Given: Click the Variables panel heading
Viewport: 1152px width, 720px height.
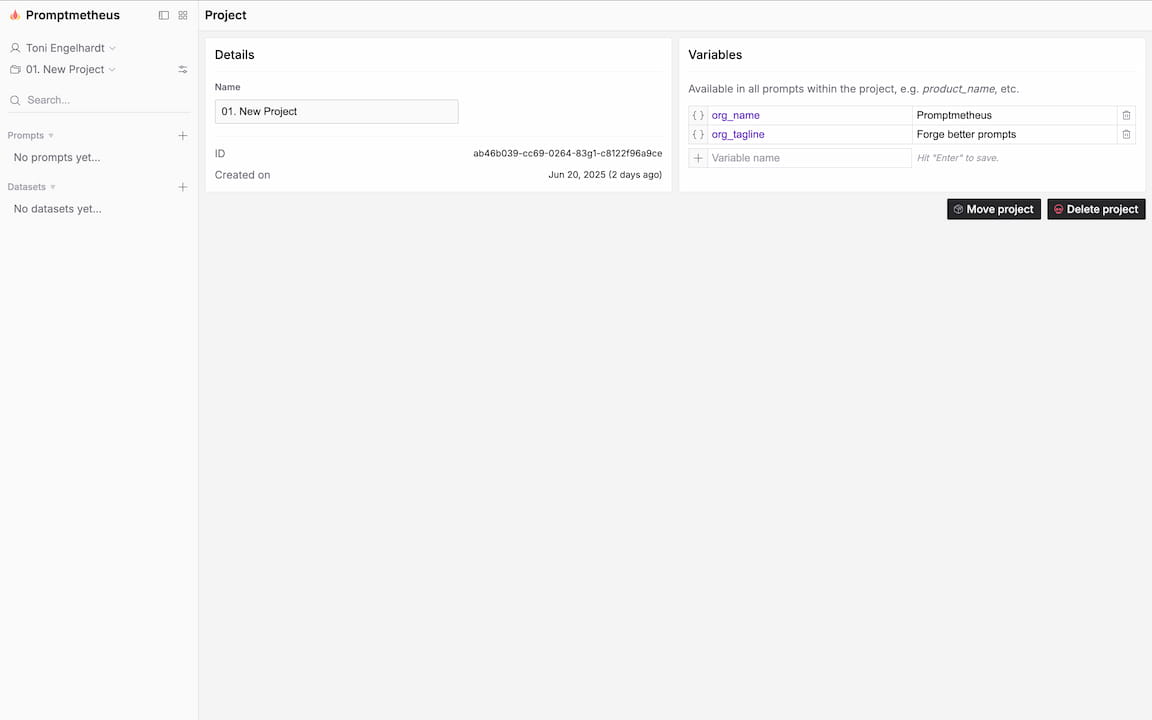Looking at the screenshot, I should (x=715, y=55).
